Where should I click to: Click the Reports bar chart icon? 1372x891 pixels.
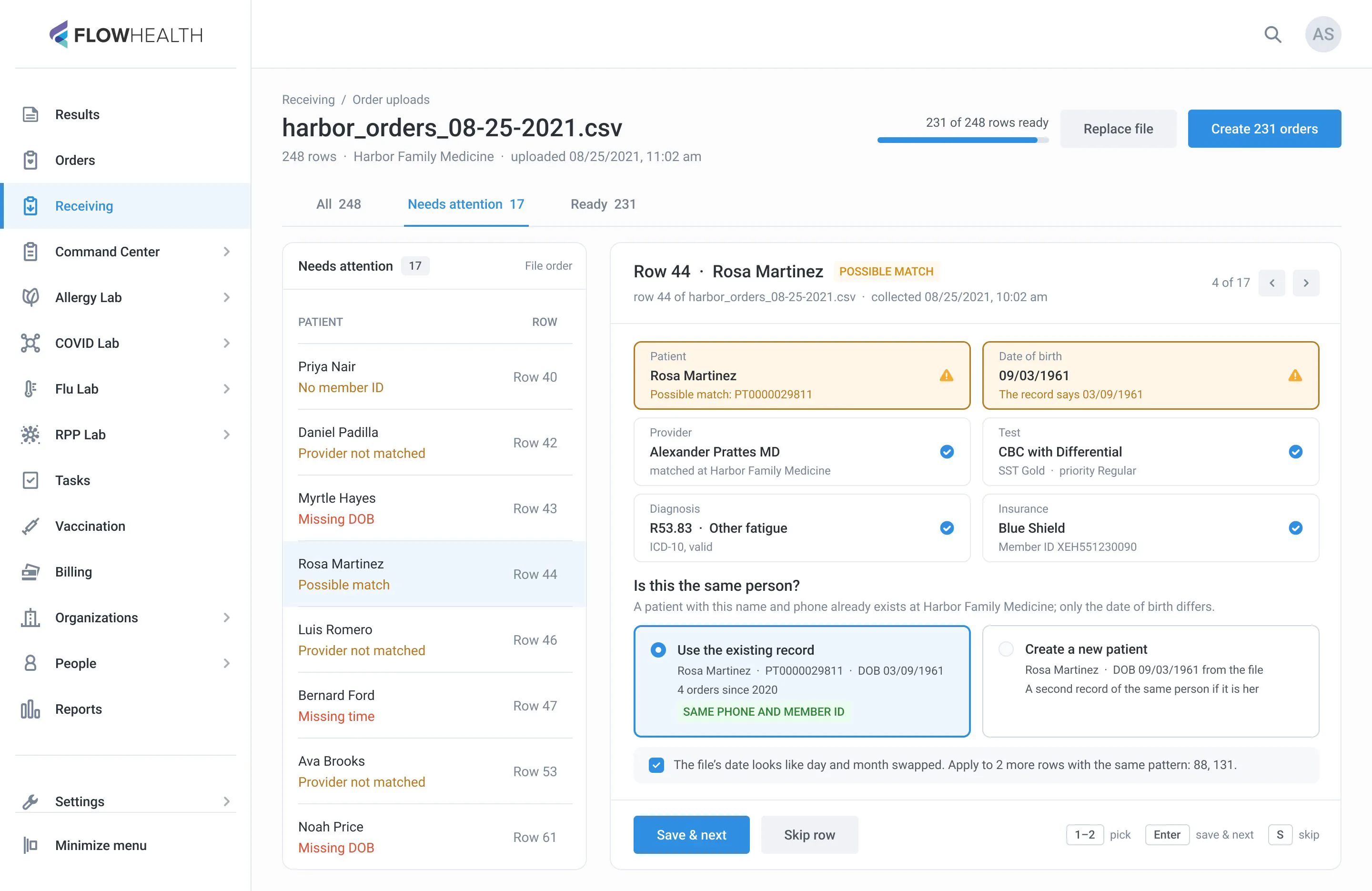tap(30, 709)
